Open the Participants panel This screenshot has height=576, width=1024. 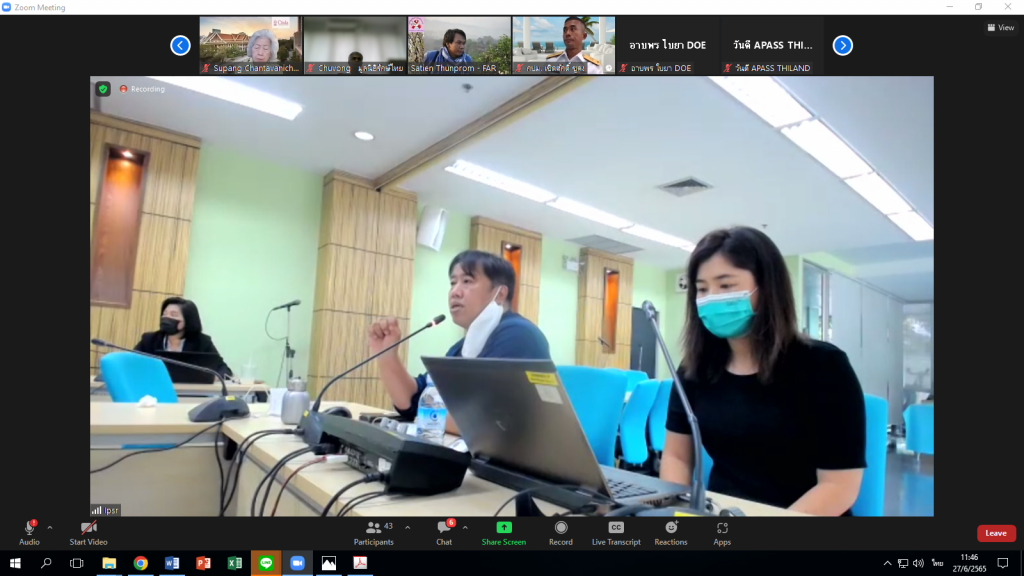[x=373, y=528]
